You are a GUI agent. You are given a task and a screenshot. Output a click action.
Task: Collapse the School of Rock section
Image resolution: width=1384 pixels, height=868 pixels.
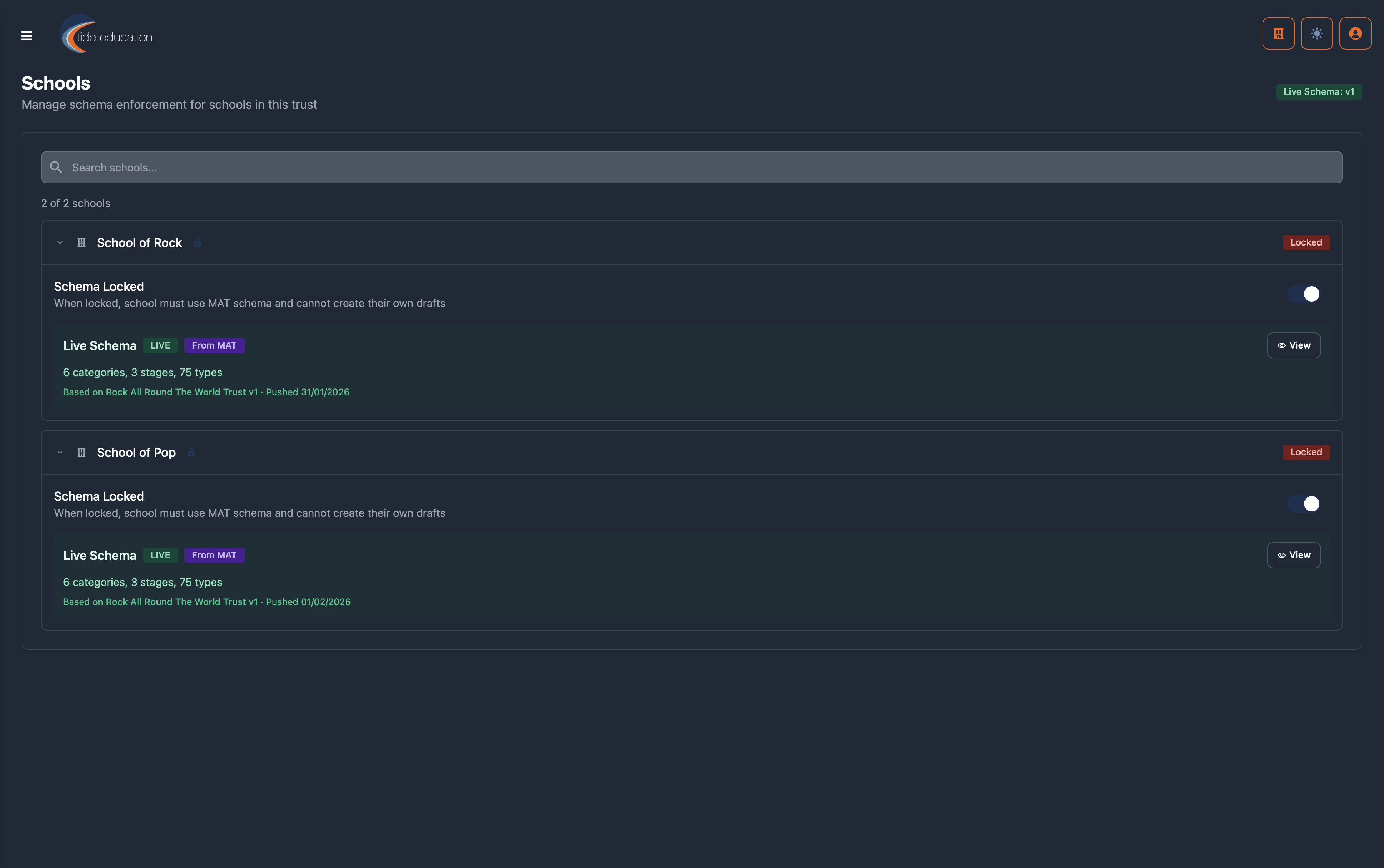point(60,243)
